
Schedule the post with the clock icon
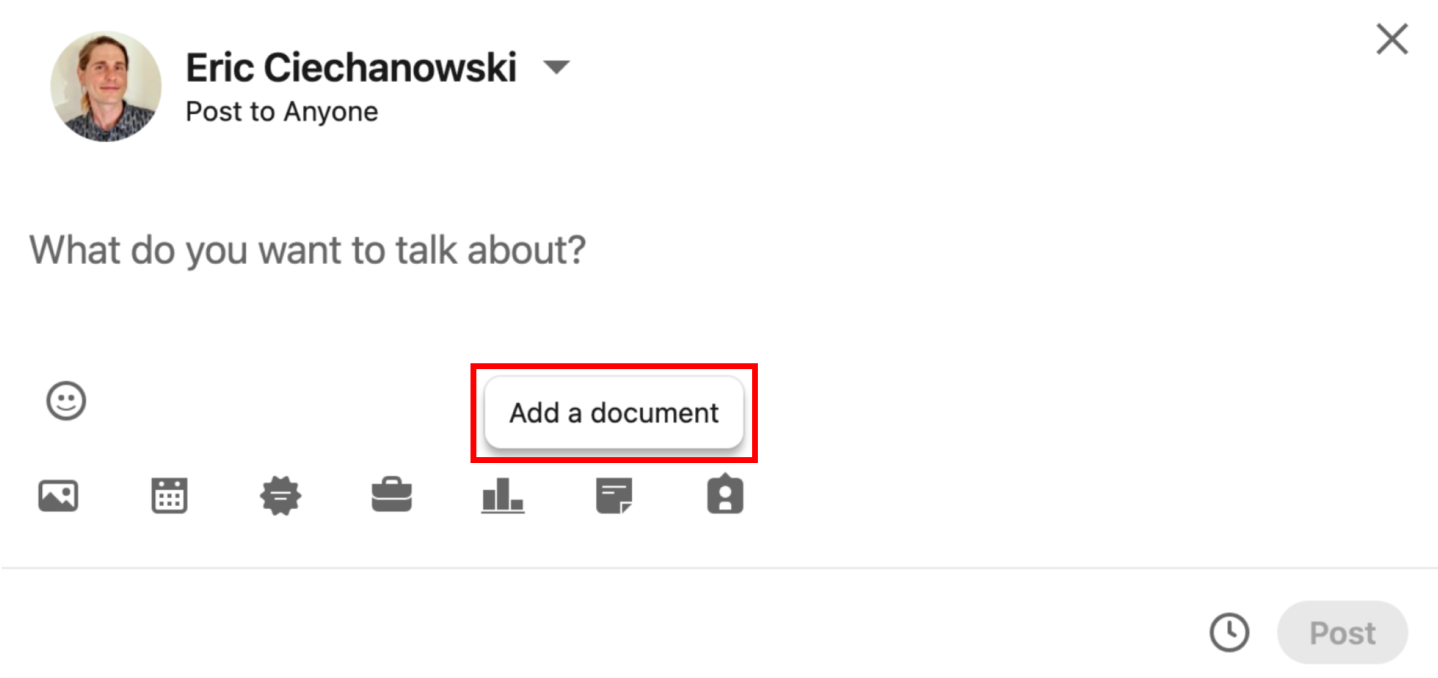1229,632
